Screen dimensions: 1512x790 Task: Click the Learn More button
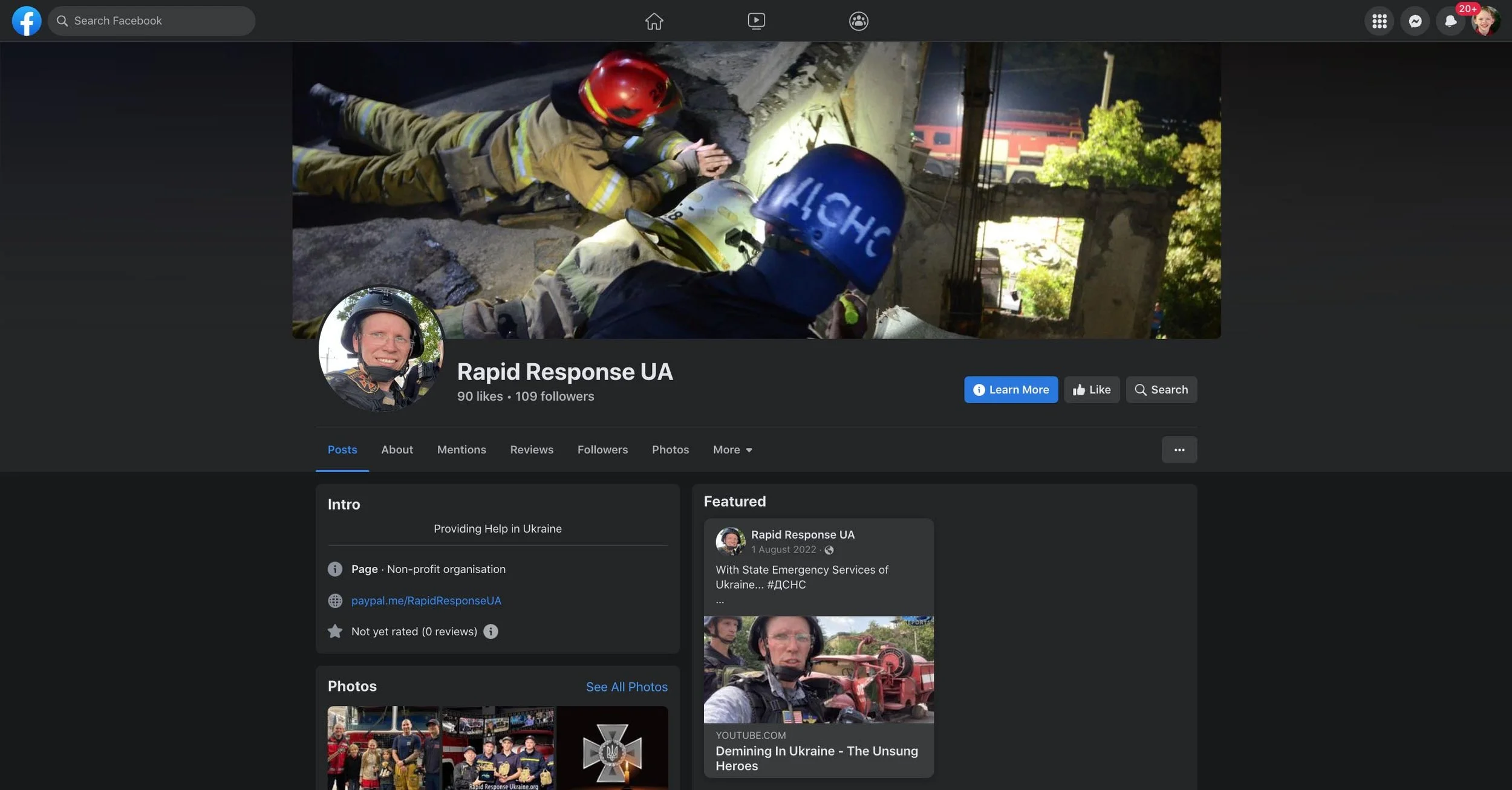click(x=1011, y=389)
